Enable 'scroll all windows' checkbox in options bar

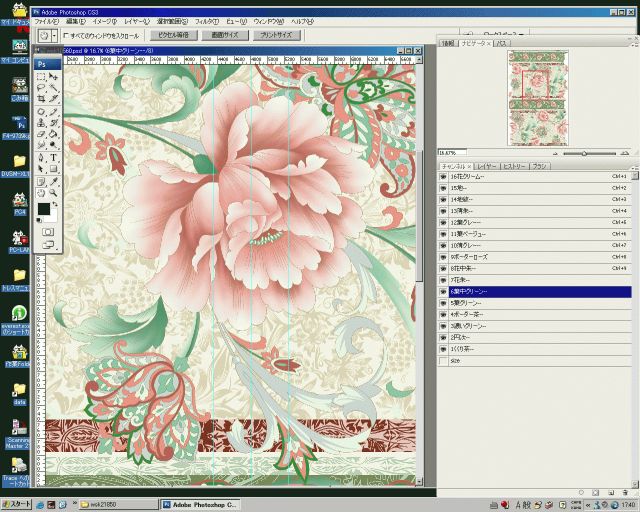[66, 35]
